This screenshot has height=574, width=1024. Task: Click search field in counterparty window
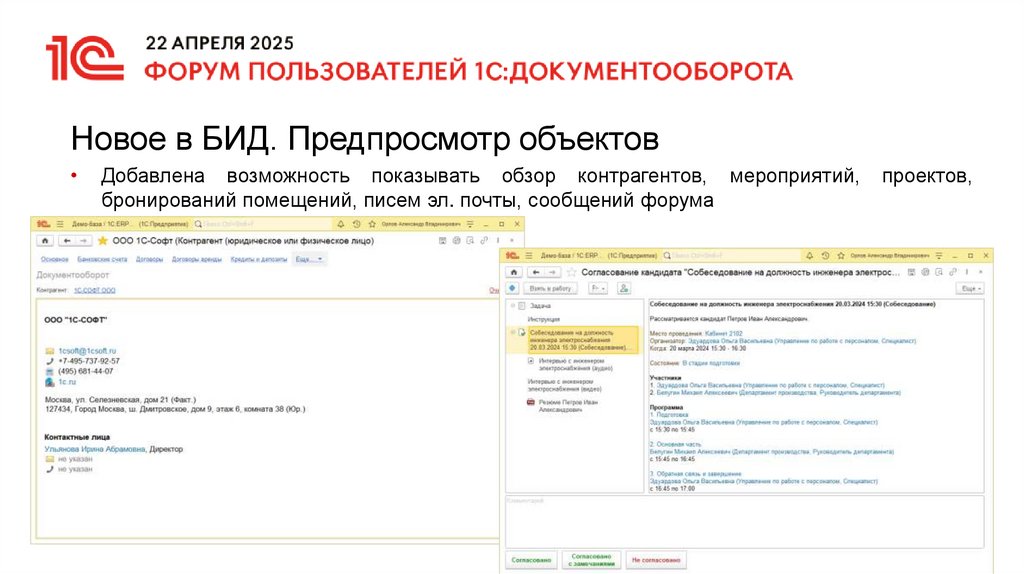click(264, 224)
